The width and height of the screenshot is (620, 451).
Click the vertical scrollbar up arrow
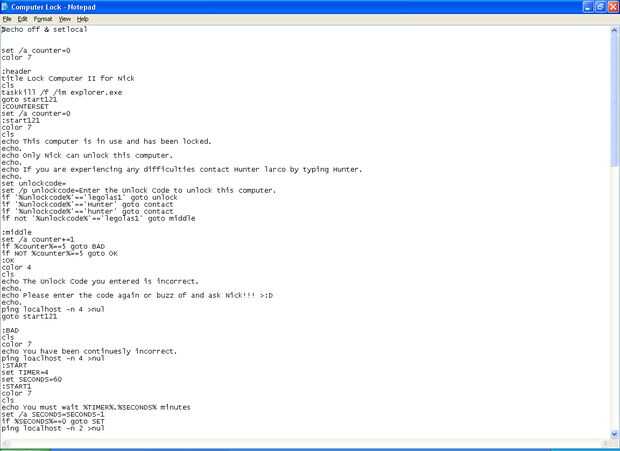point(614,30)
